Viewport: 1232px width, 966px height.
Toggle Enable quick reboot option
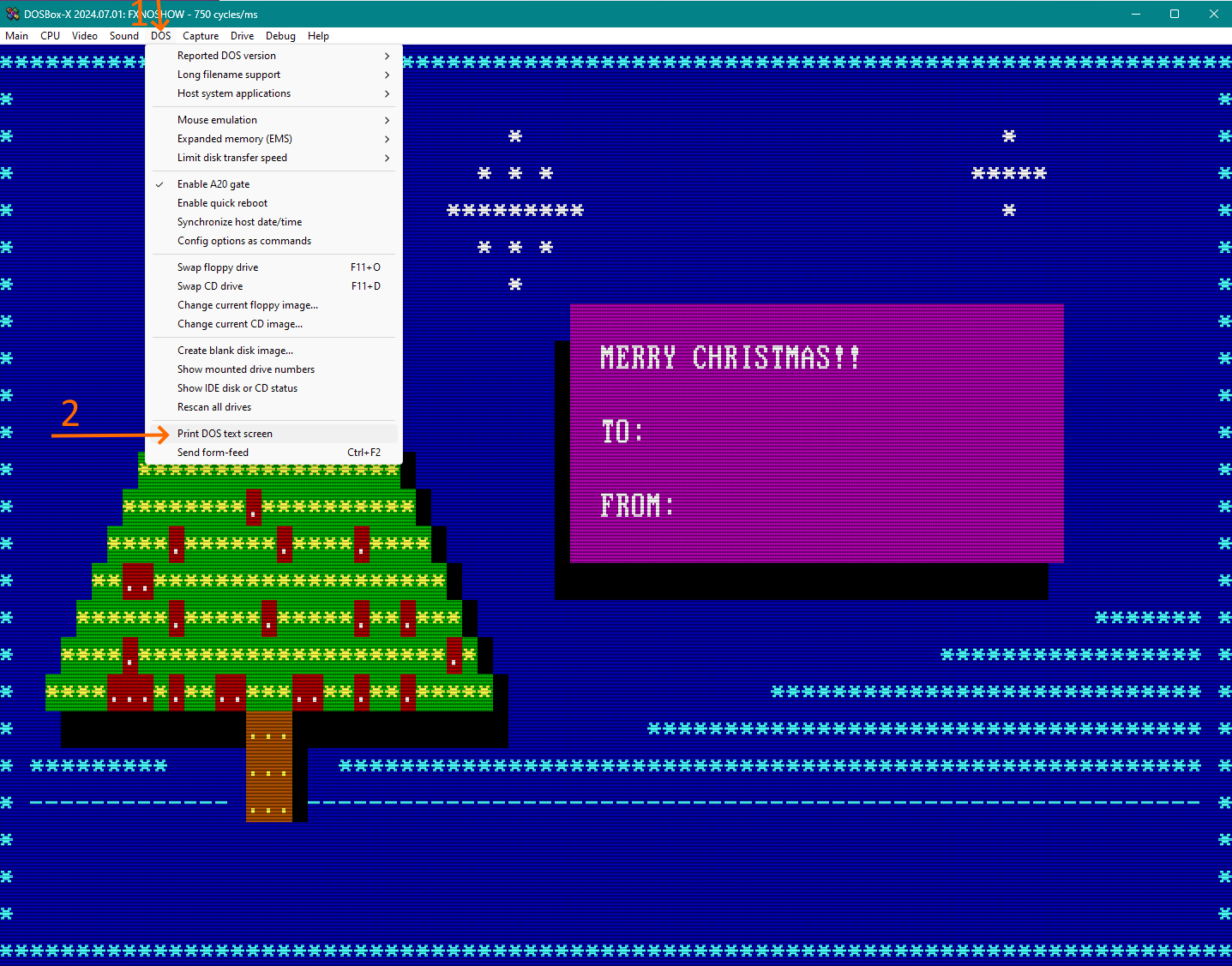(274, 203)
